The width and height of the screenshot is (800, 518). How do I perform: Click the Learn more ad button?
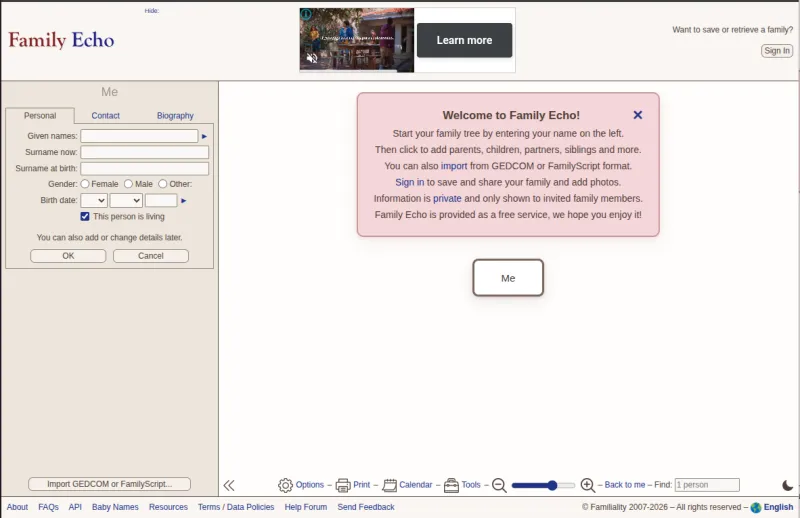(x=464, y=40)
